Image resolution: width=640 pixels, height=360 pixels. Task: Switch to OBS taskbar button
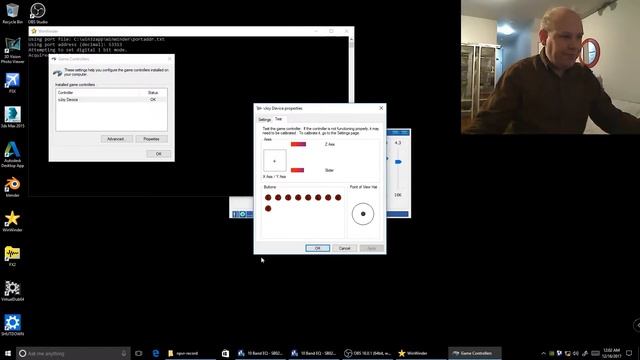(368, 353)
